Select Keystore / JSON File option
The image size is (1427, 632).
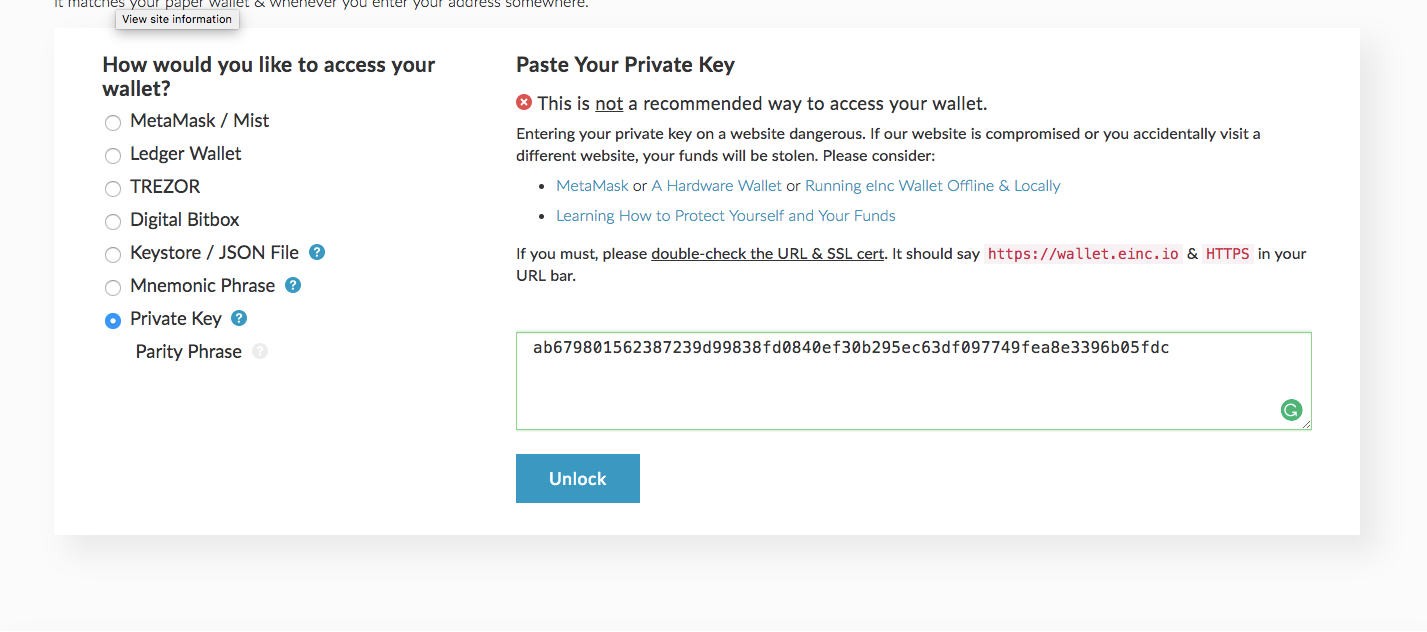click(113, 254)
